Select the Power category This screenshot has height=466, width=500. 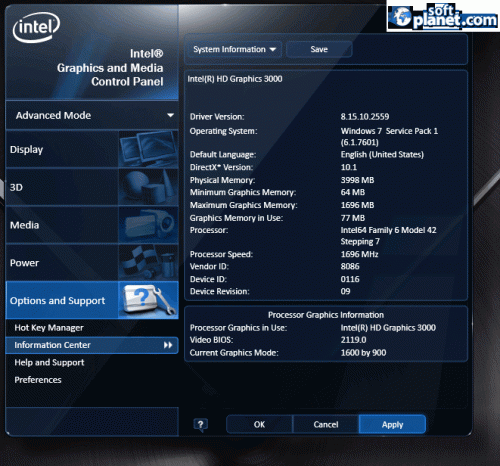click(92, 263)
